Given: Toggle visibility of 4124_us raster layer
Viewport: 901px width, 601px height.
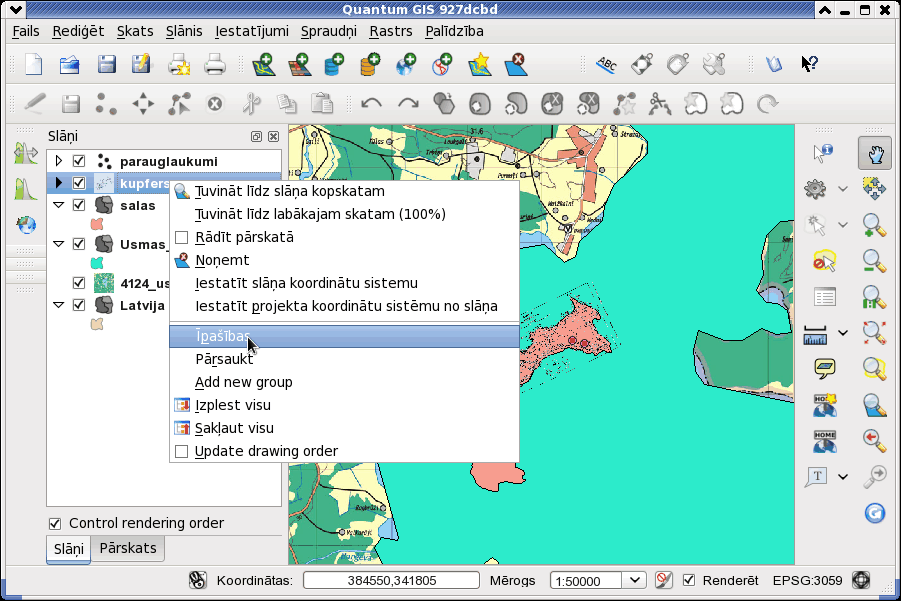Looking at the screenshot, I should 79,283.
